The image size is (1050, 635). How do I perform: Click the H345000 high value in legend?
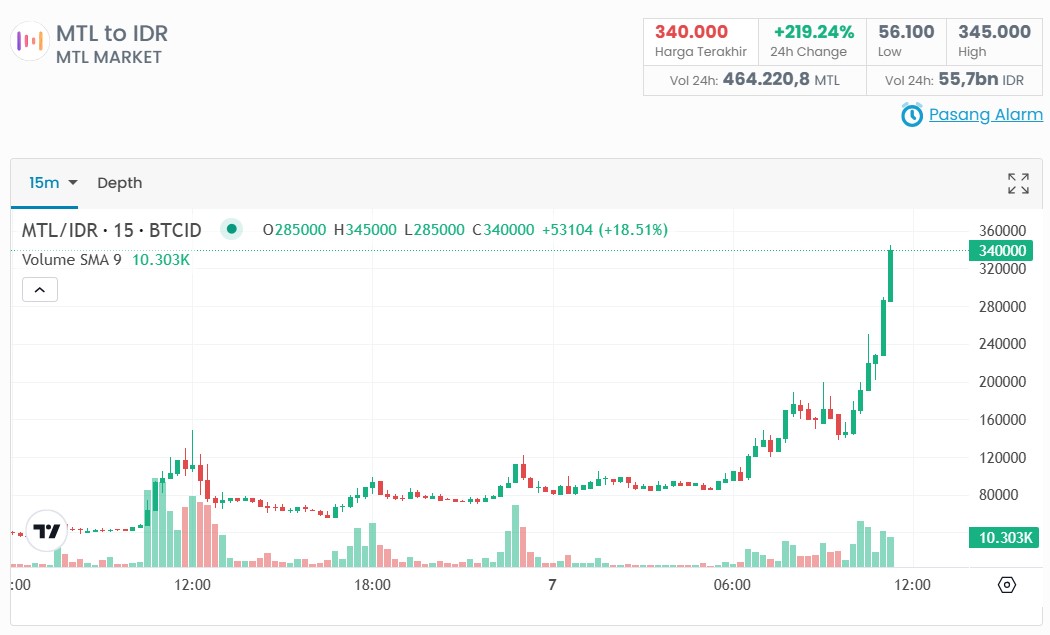pos(365,230)
